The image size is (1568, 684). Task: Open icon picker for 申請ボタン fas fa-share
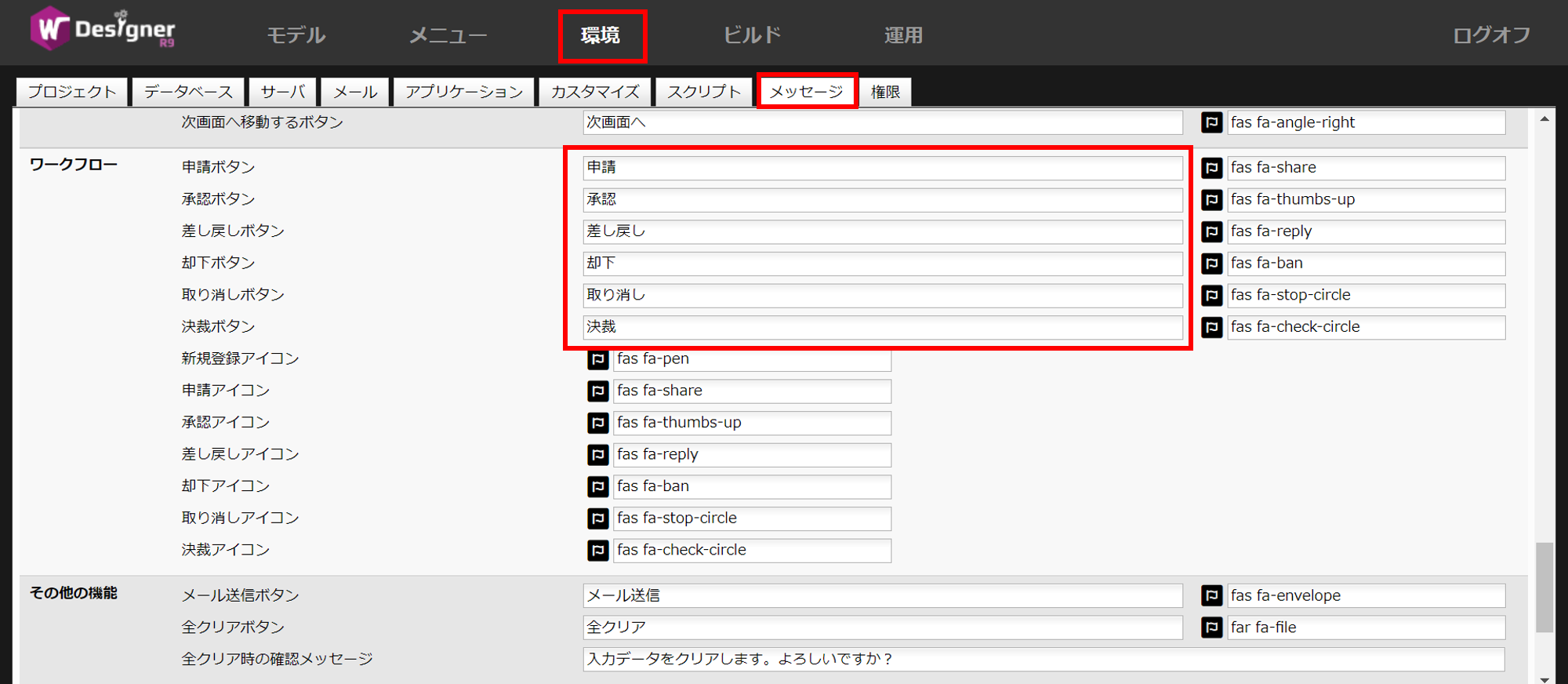click(x=1211, y=168)
